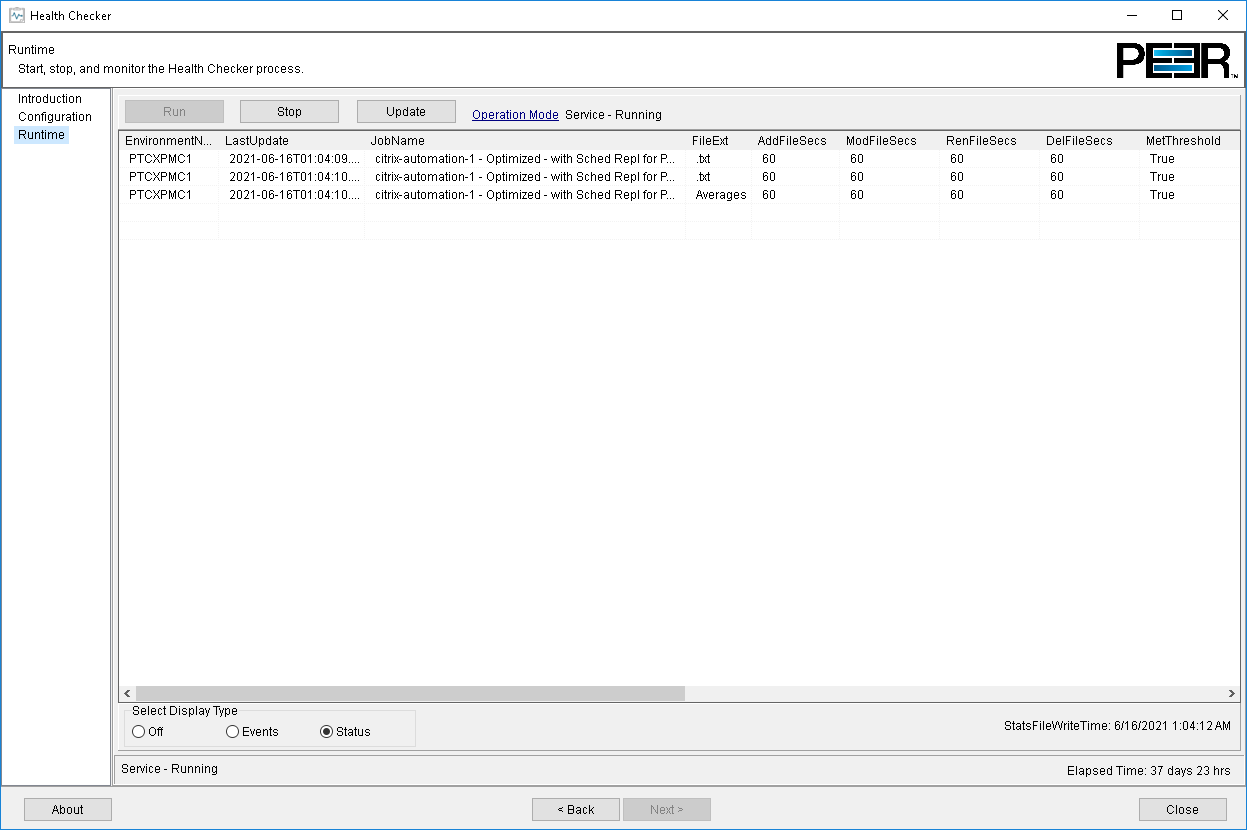Select the Runtime page in sidebar

coord(41,135)
